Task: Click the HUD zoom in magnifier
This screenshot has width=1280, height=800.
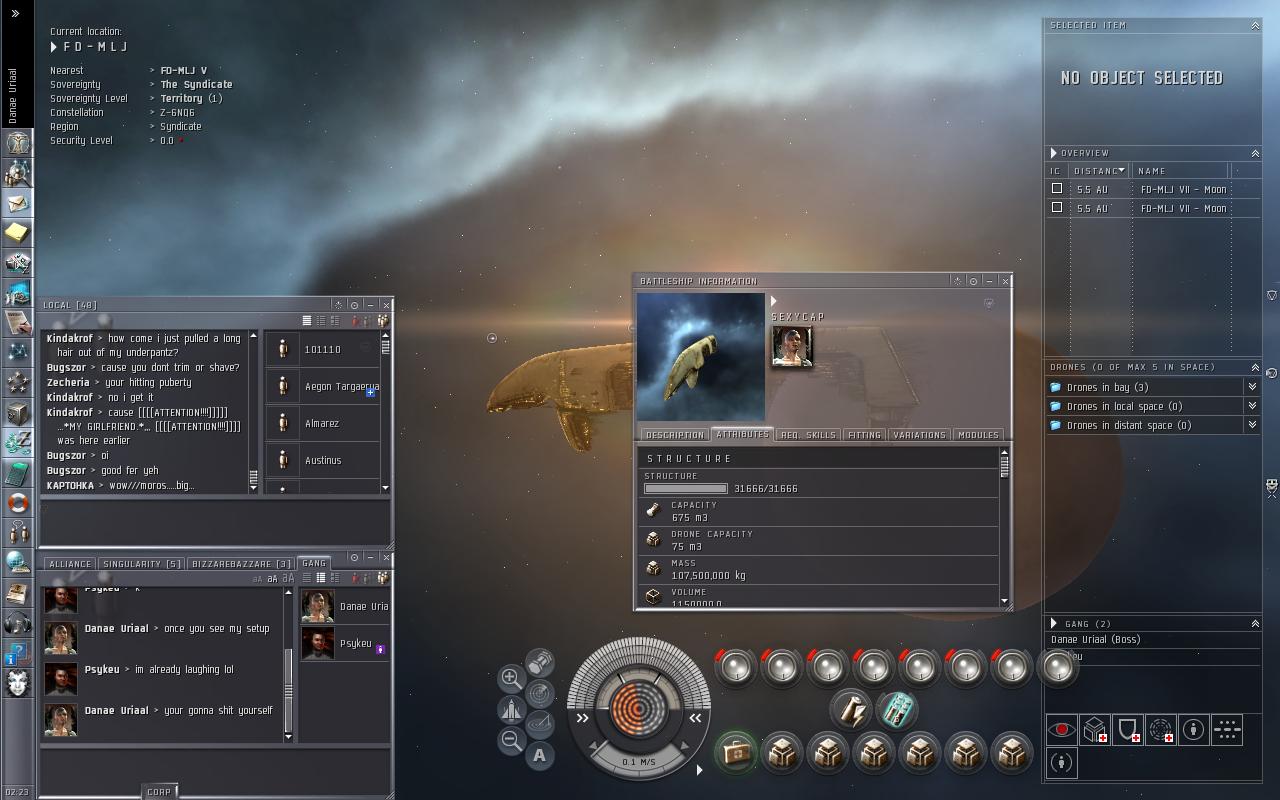Action: point(511,677)
